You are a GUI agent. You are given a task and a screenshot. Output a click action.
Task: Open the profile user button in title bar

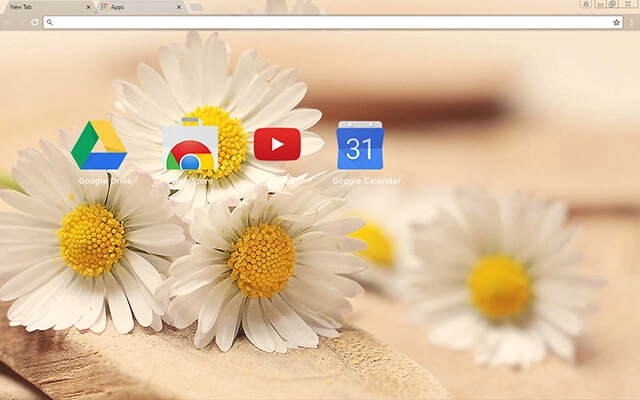coord(586,4)
